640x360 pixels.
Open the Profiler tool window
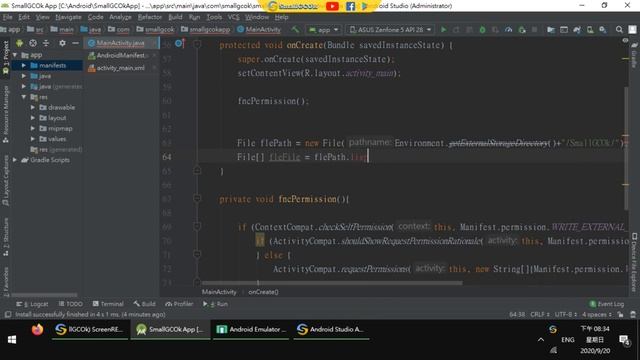click(179, 304)
